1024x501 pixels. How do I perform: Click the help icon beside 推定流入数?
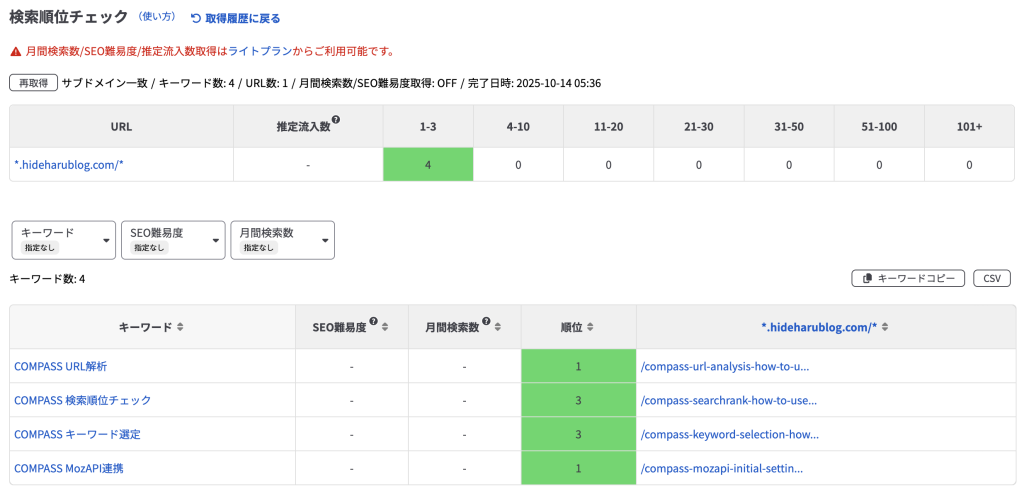tap(335, 121)
